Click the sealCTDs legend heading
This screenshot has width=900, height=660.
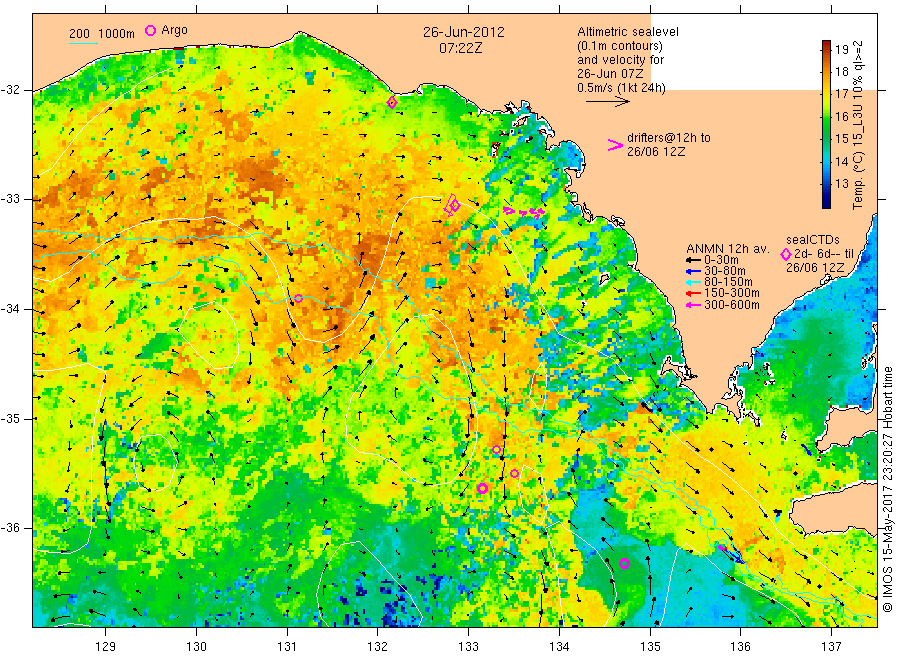click(813, 240)
